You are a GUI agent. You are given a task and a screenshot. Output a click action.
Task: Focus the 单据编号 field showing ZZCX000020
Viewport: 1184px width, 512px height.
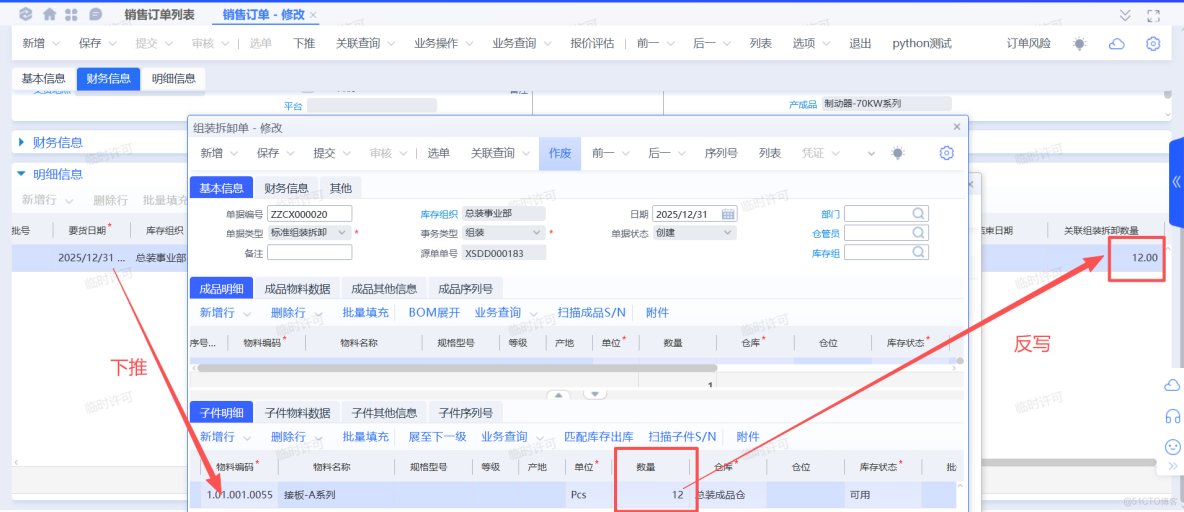310,214
